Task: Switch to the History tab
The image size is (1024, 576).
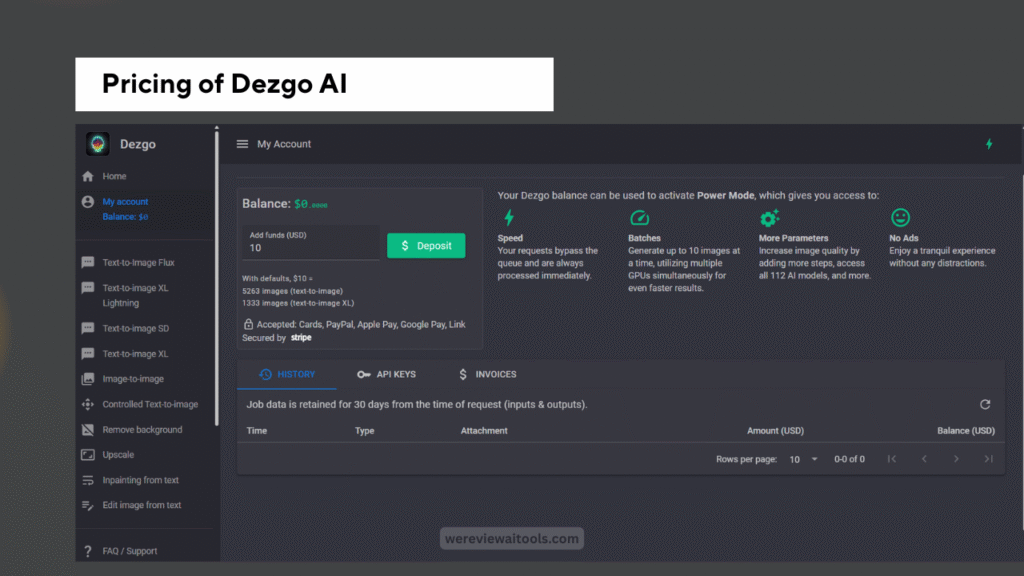Action: pos(287,374)
